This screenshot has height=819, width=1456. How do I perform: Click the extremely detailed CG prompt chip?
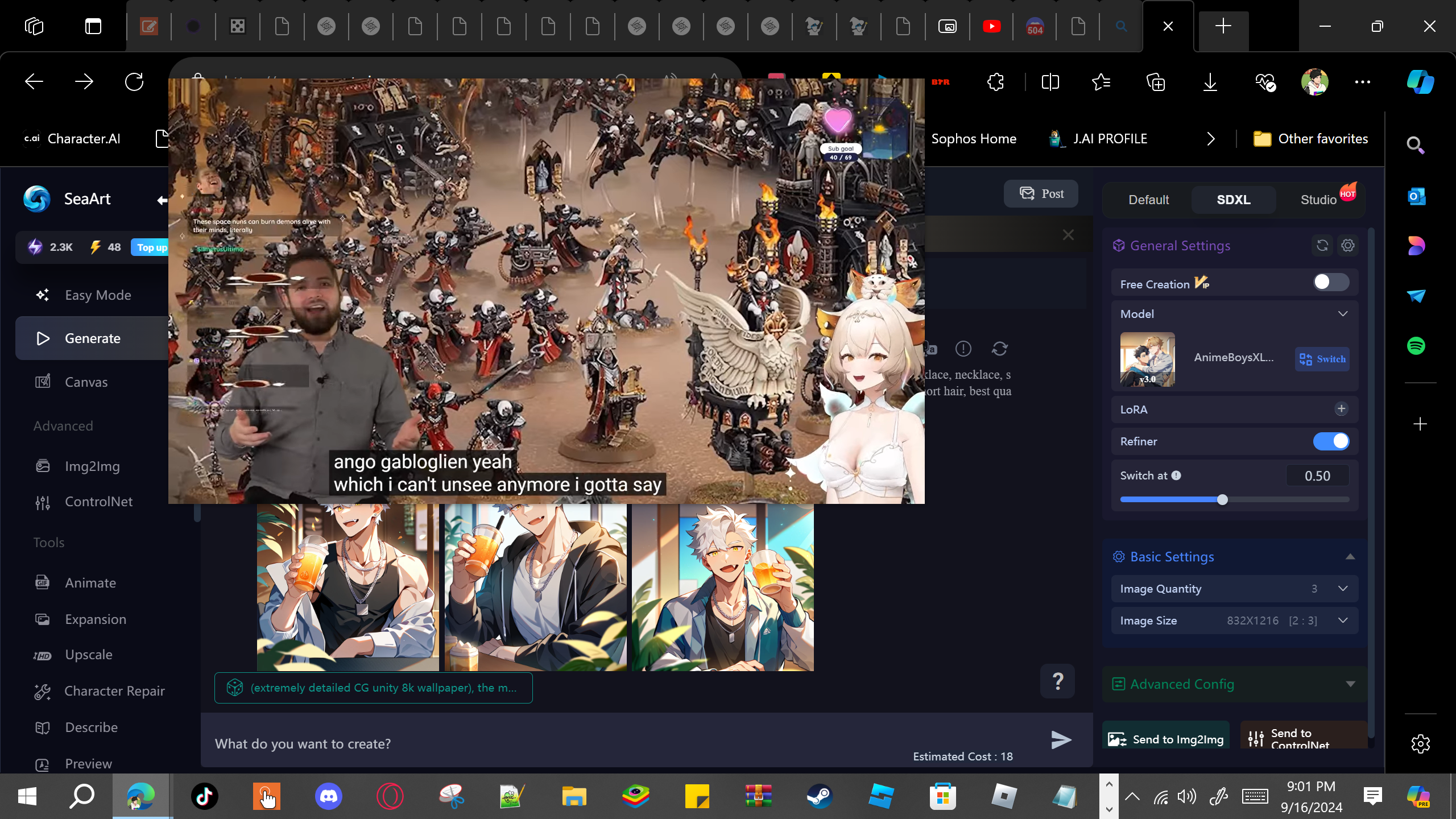pos(373,688)
